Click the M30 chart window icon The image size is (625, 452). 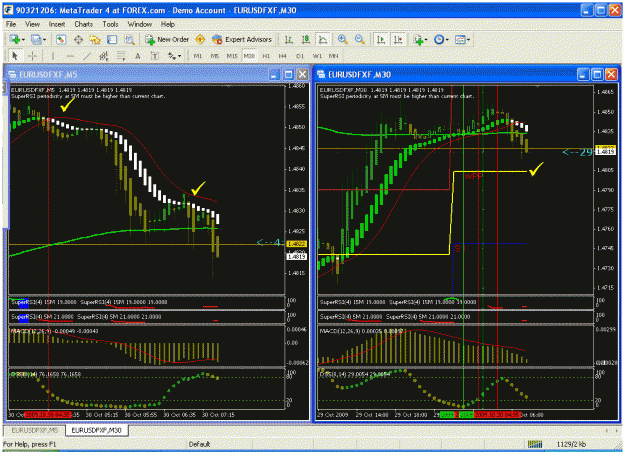pos(321,75)
